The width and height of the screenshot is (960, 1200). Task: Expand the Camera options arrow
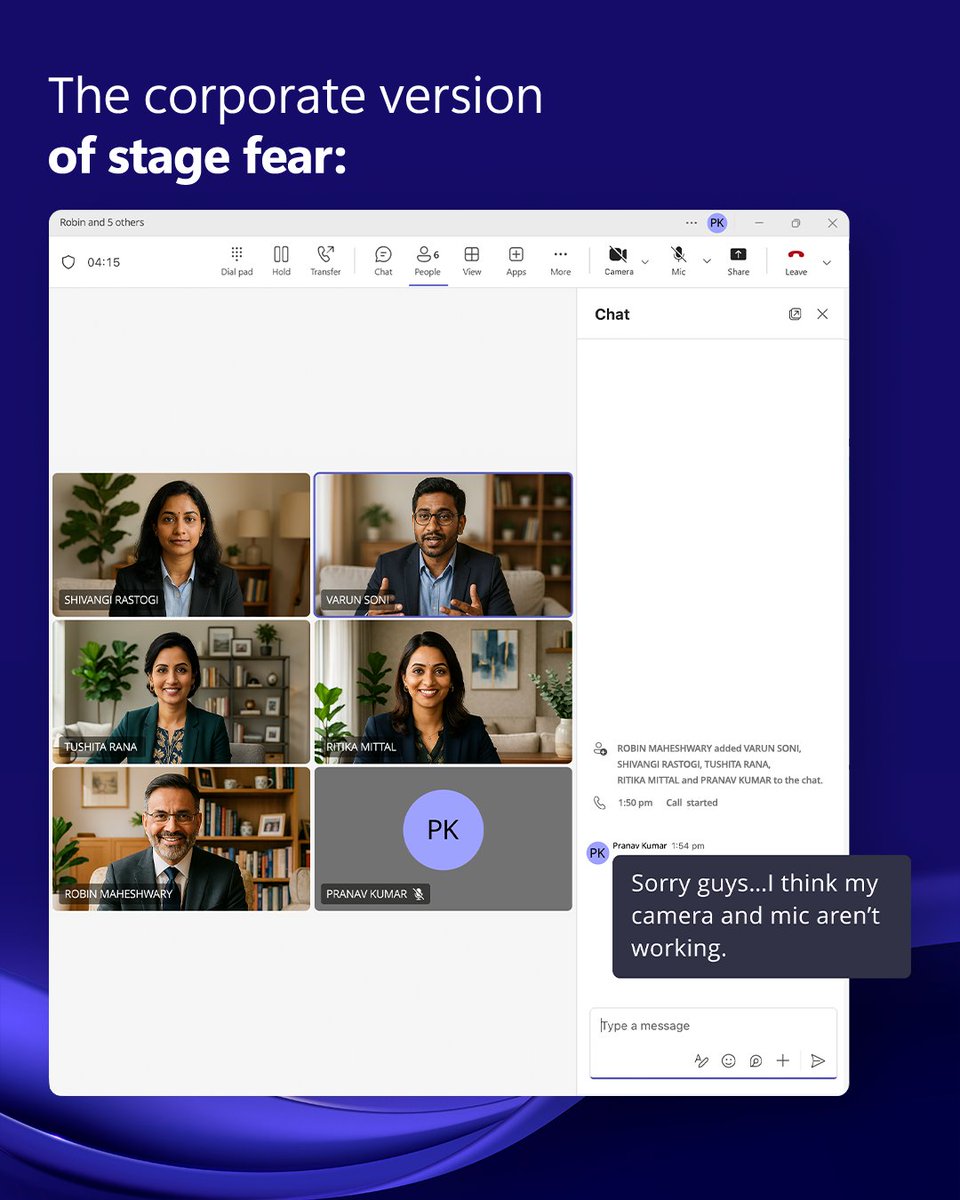(x=645, y=262)
